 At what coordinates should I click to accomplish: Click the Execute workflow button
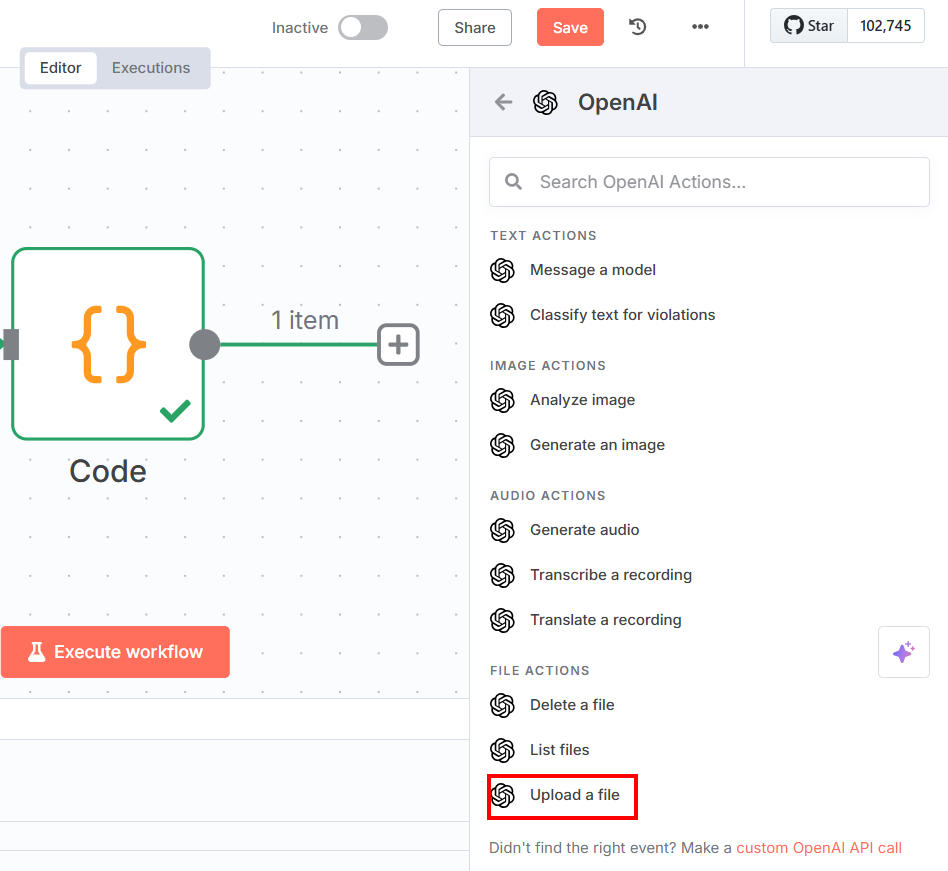[x=115, y=652]
